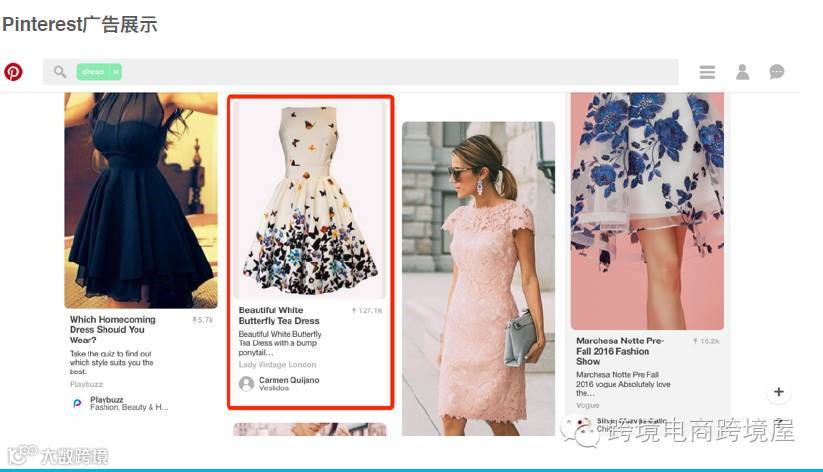Click the 'Fashion, Beauty & H...' board name
823x472 pixels.
(129, 407)
